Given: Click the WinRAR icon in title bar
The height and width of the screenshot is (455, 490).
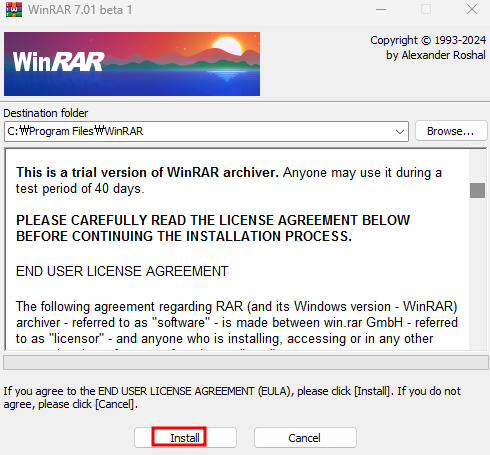Looking at the screenshot, I should 14,9.
